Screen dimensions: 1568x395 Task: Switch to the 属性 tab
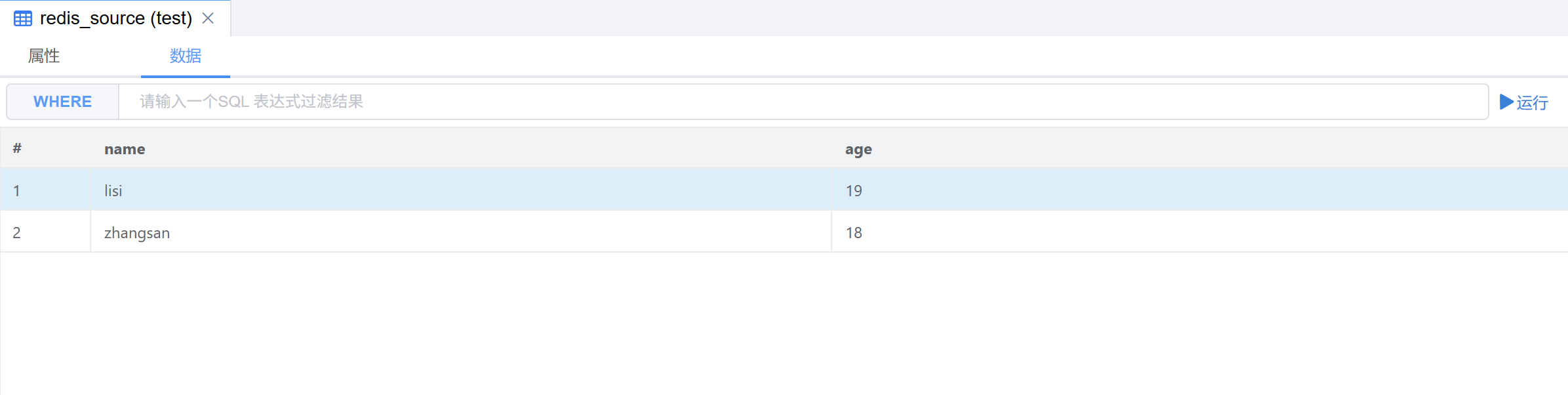[44, 56]
